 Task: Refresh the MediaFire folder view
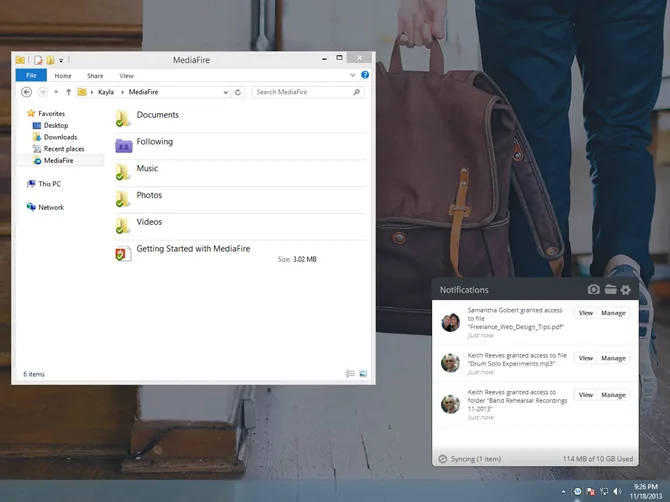click(x=238, y=92)
